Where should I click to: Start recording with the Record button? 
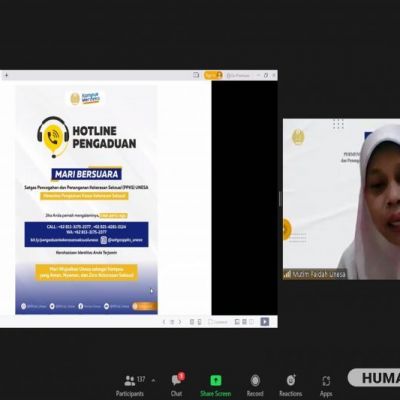pos(255,386)
